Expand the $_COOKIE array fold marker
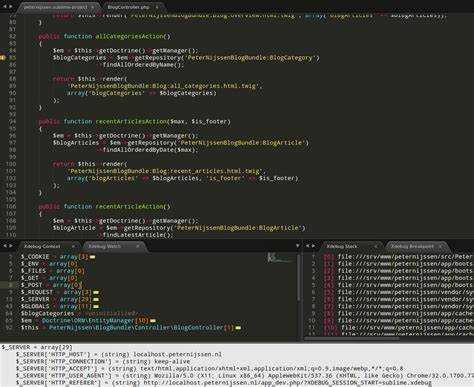 [92, 257]
